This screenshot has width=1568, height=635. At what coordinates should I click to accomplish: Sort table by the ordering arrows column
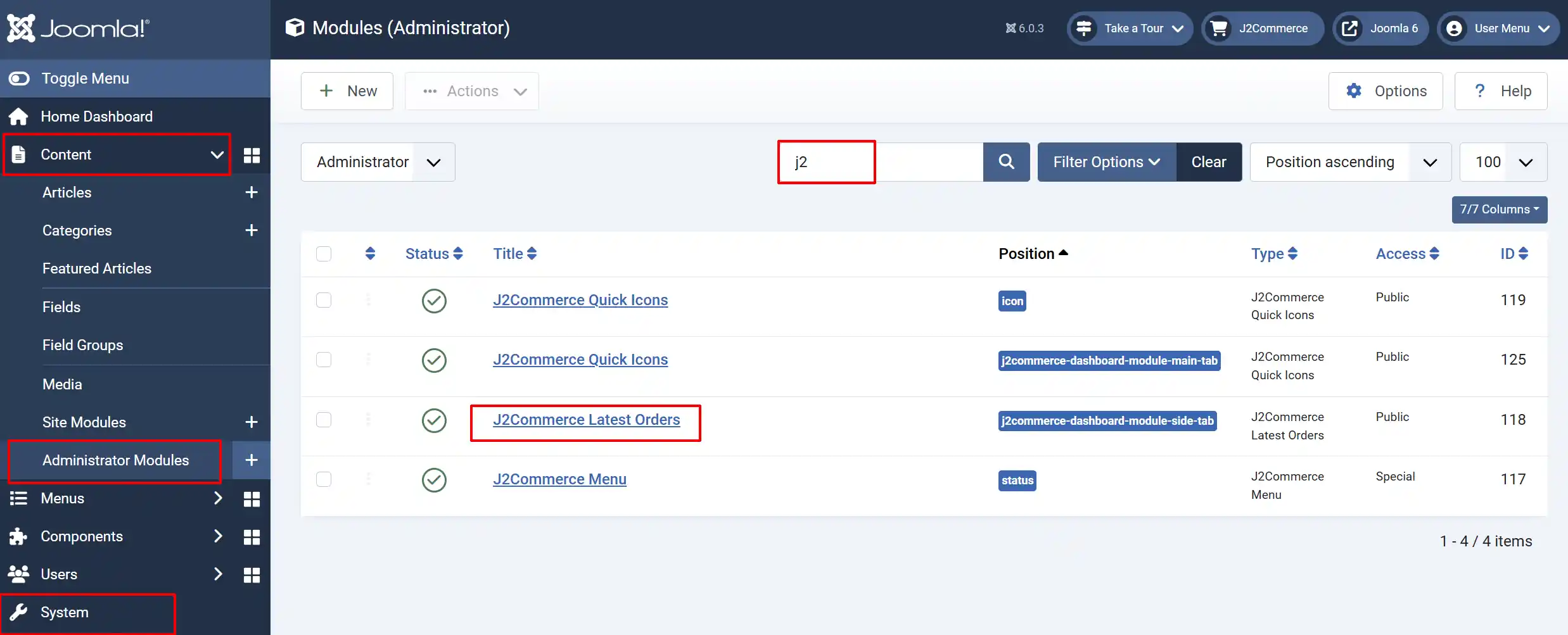pyautogui.click(x=371, y=254)
